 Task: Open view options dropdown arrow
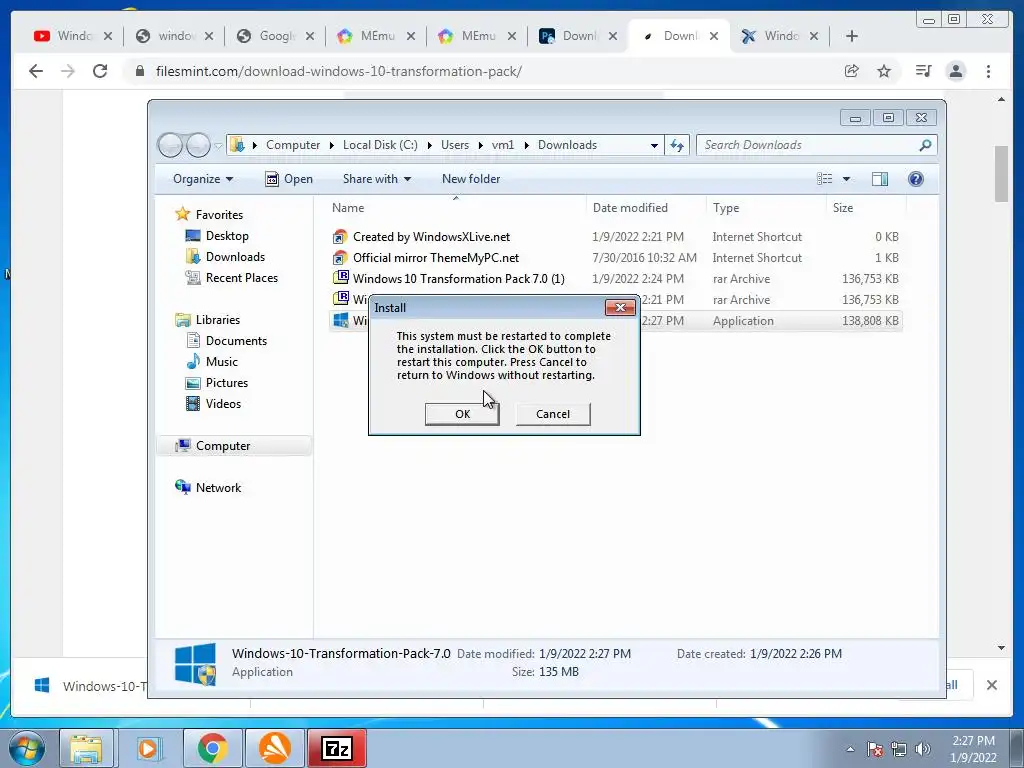pyautogui.click(x=846, y=179)
